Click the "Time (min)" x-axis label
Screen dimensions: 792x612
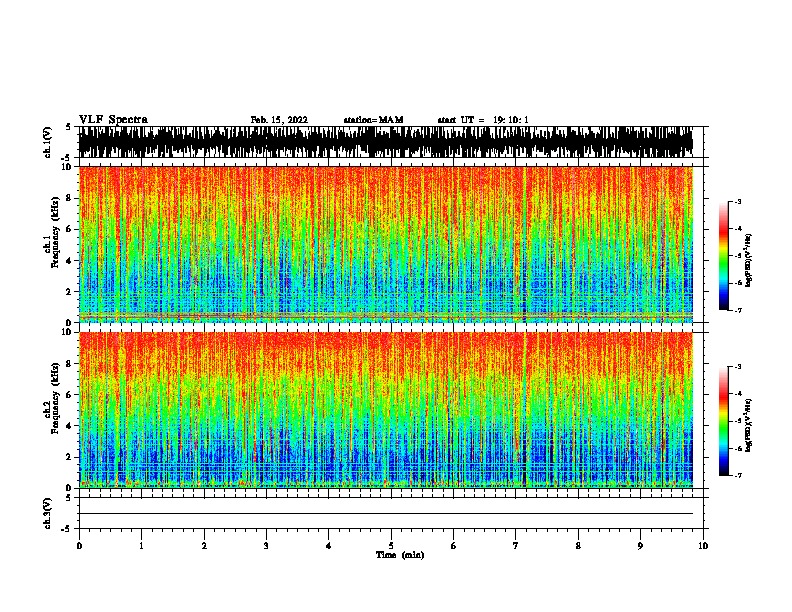(400, 555)
